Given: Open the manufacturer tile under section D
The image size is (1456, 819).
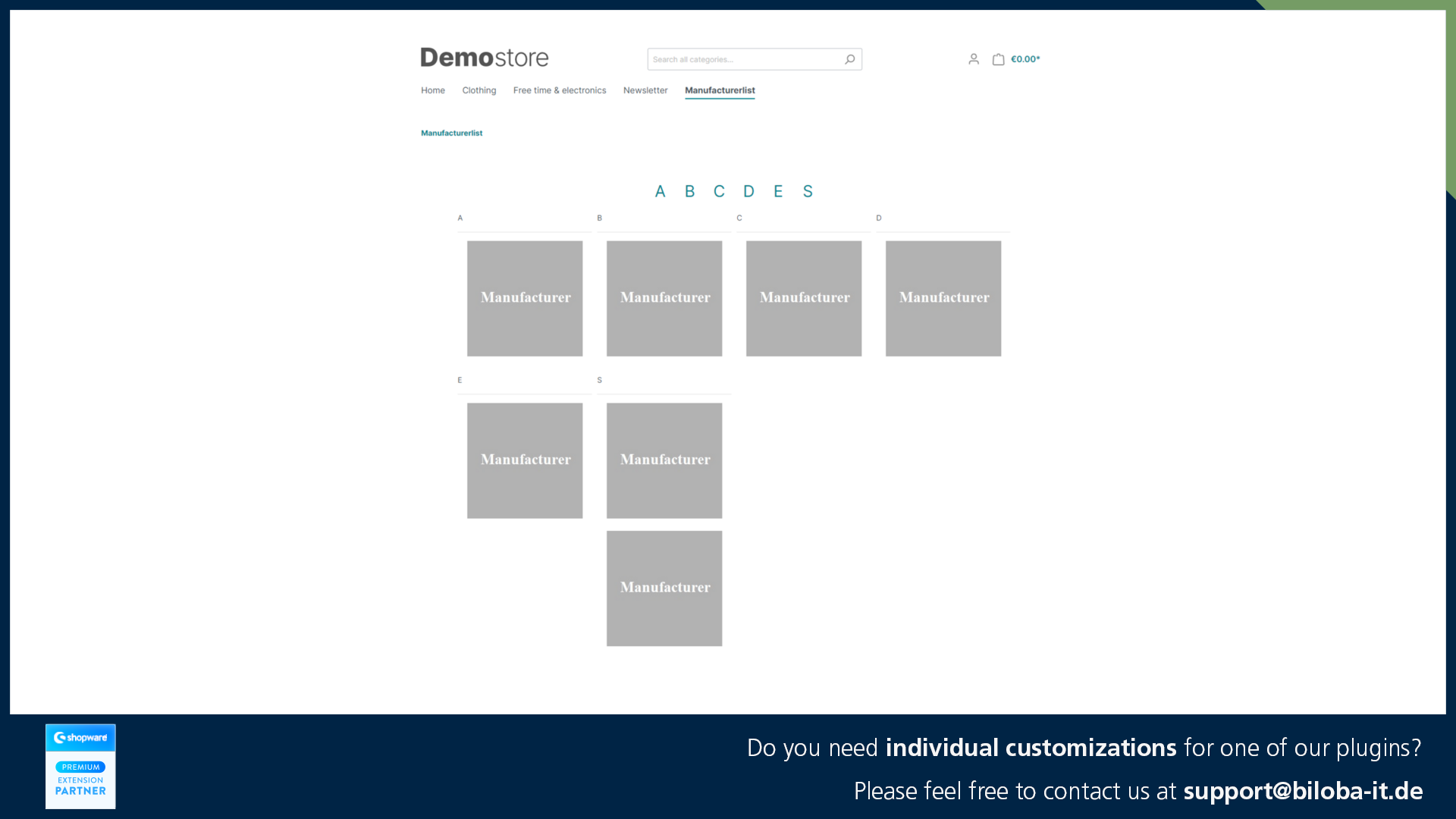Looking at the screenshot, I should (x=943, y=299).
